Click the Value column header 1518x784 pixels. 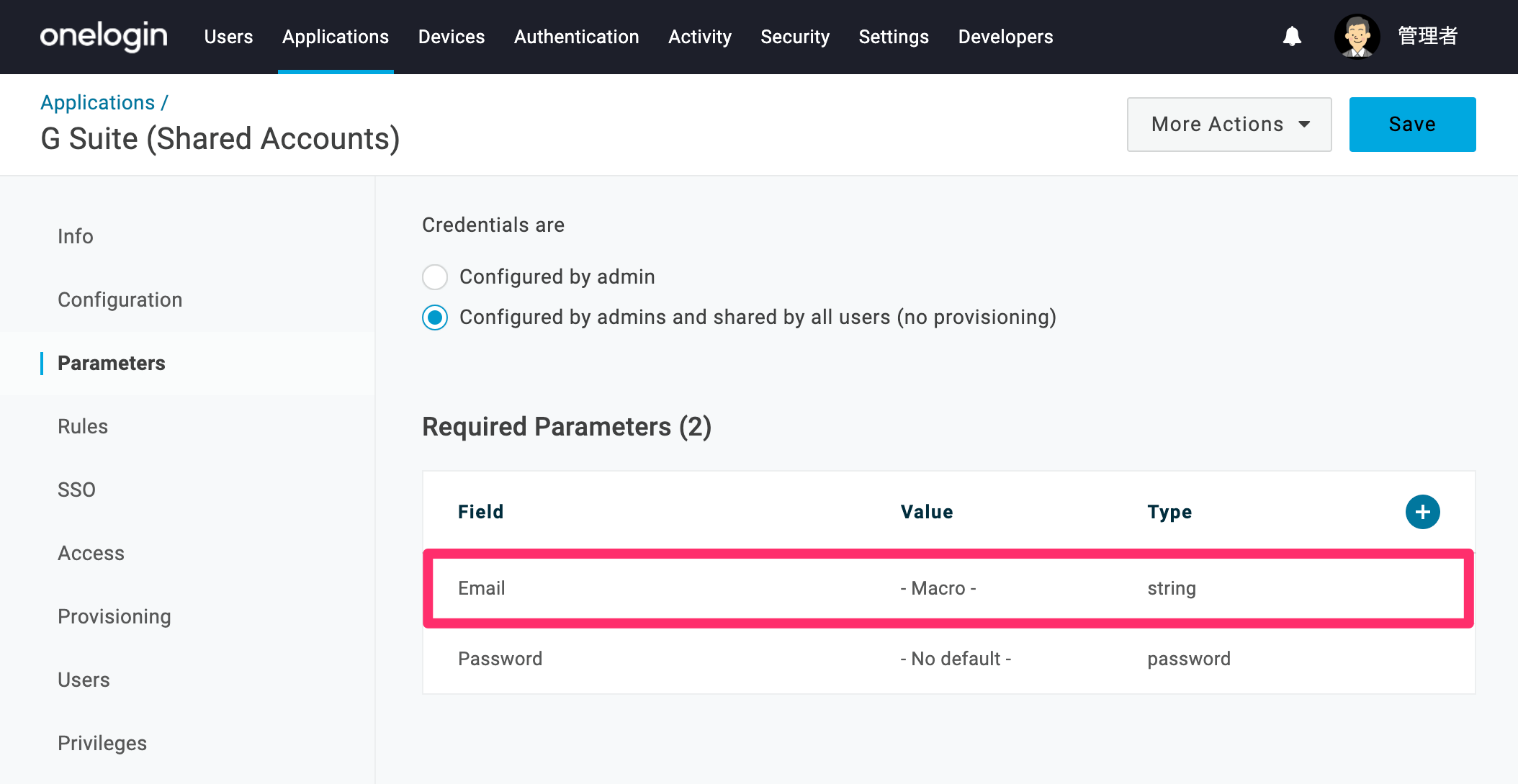(x=927, y=512)
